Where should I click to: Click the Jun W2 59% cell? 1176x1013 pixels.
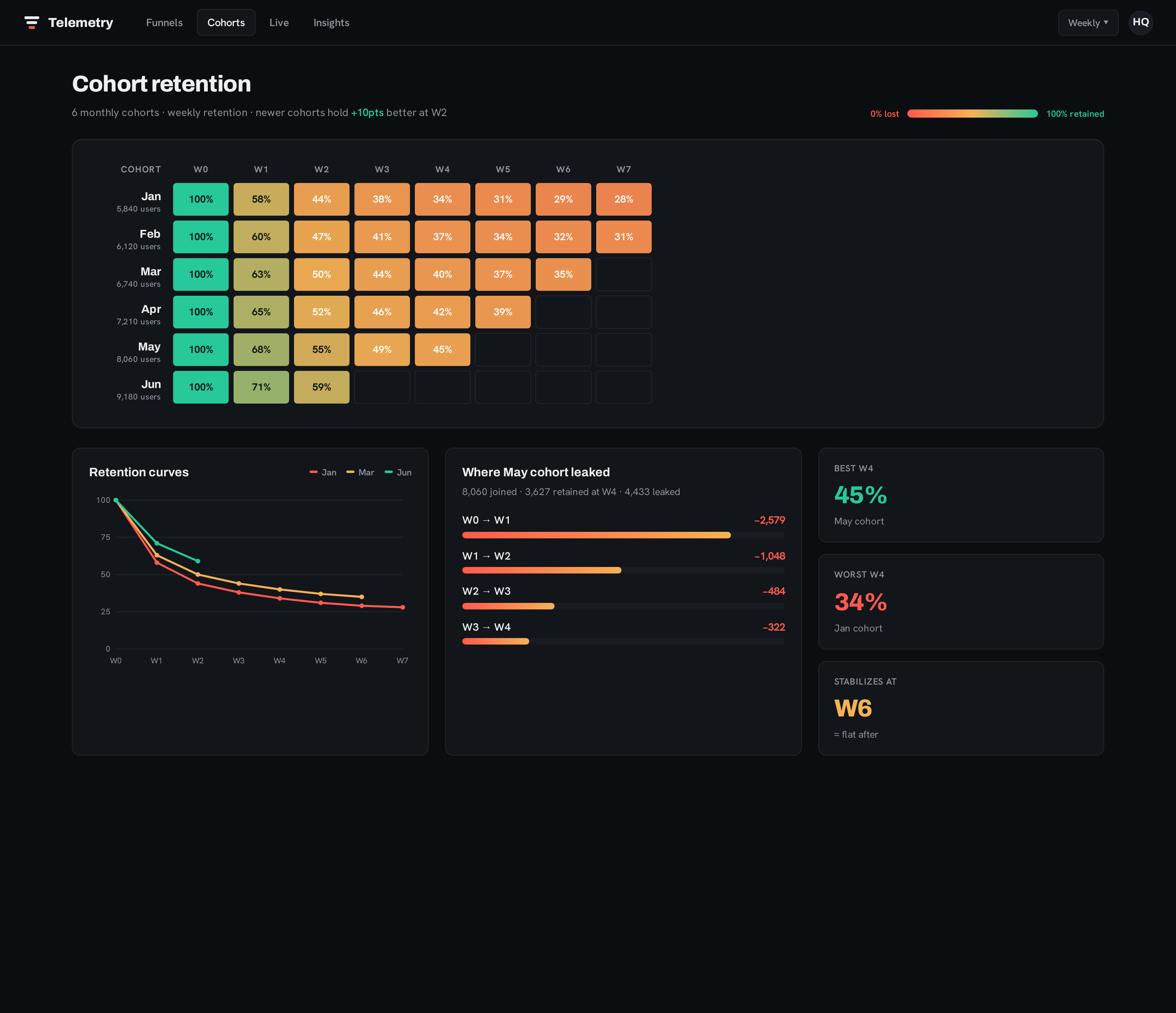(x=322, y=387)
